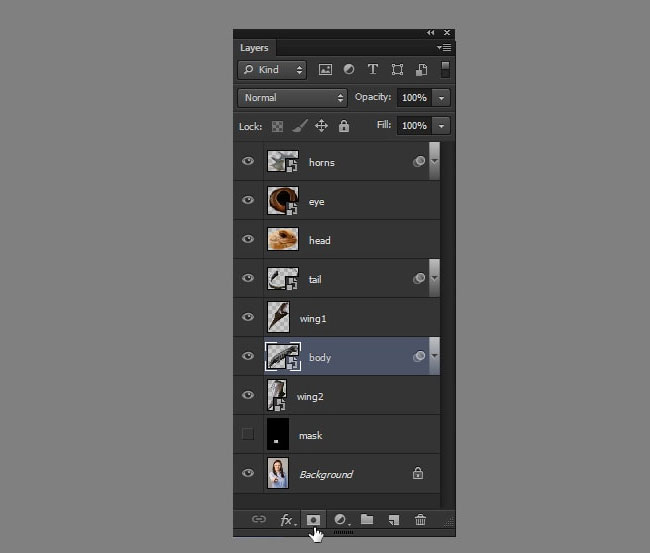
Task: Create a new group folder
Action: pyautogui.click(x=367, y=519)
